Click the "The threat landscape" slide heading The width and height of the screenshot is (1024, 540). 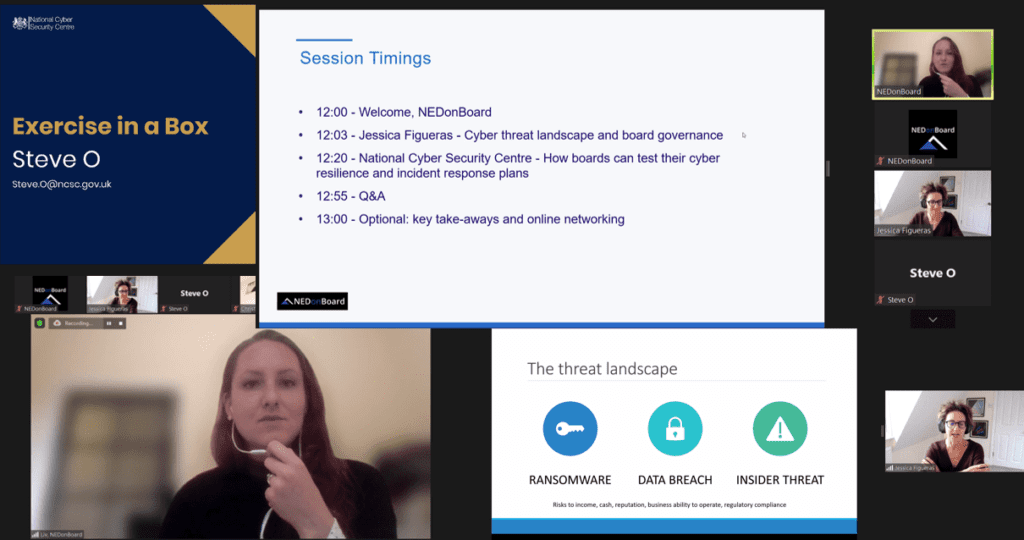click(602, 369)
